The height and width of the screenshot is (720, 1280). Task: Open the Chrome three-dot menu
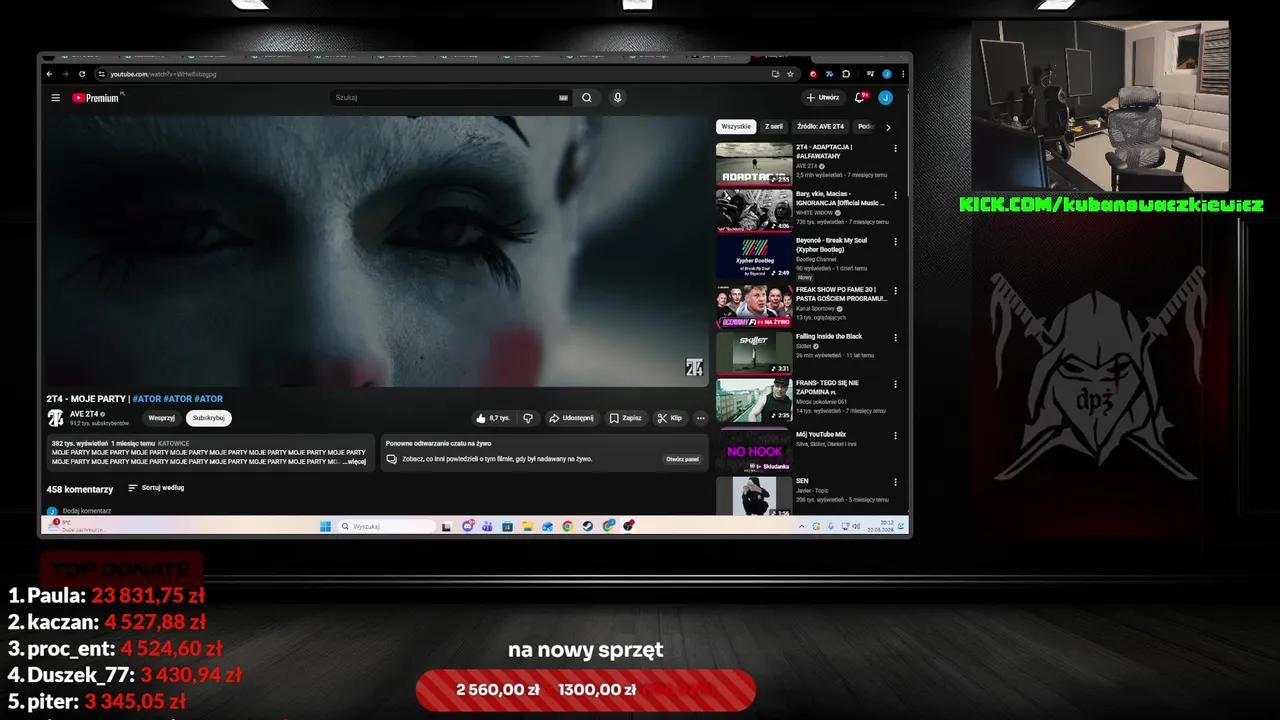click(903, 74)
